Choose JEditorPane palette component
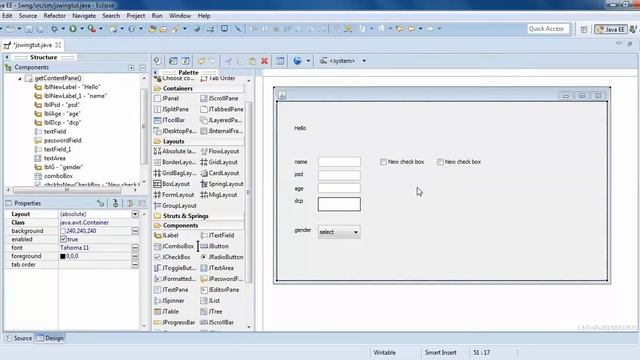Image resolution: width=640 pixels, height=360 pixels. 220,290
